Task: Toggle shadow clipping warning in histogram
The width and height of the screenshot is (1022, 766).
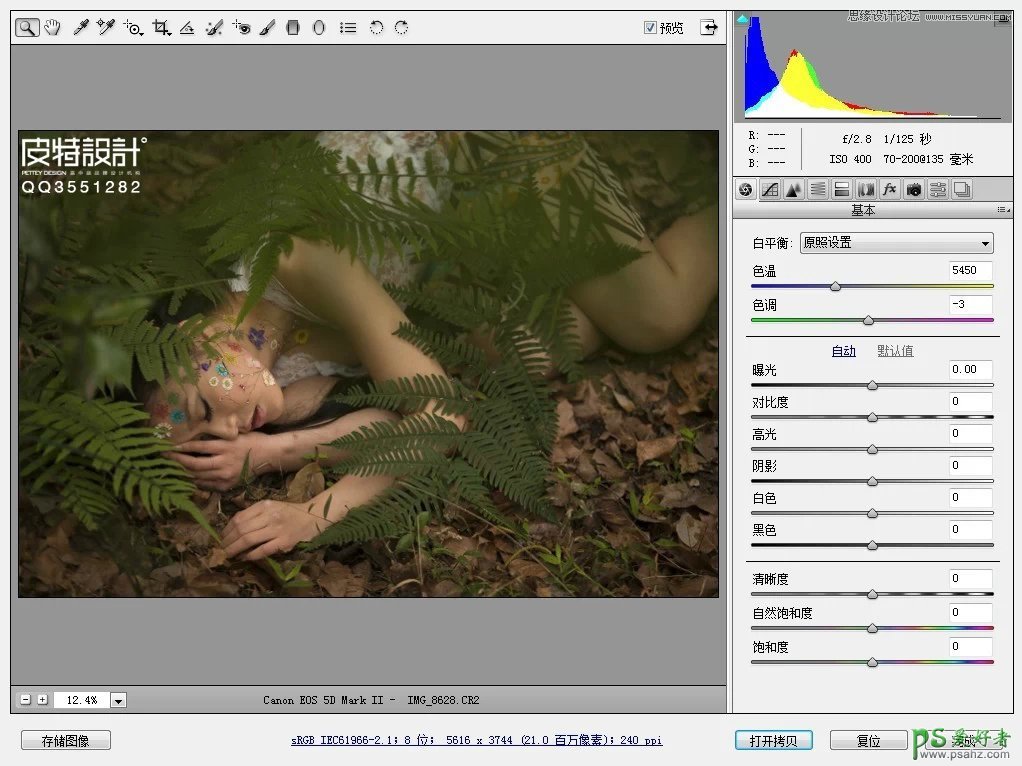Action: click(742, 18)
